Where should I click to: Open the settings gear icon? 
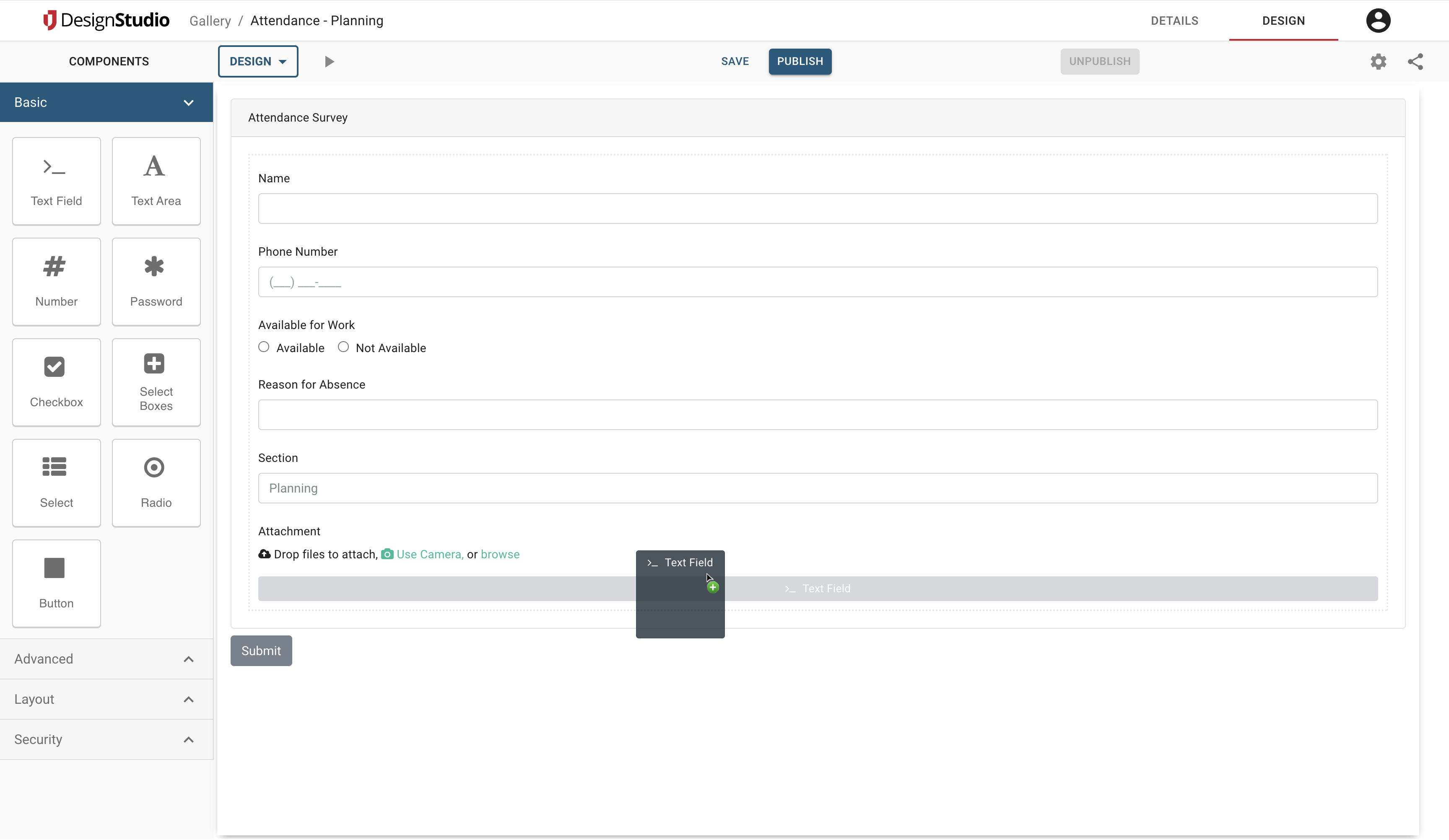coord(1378,62)
